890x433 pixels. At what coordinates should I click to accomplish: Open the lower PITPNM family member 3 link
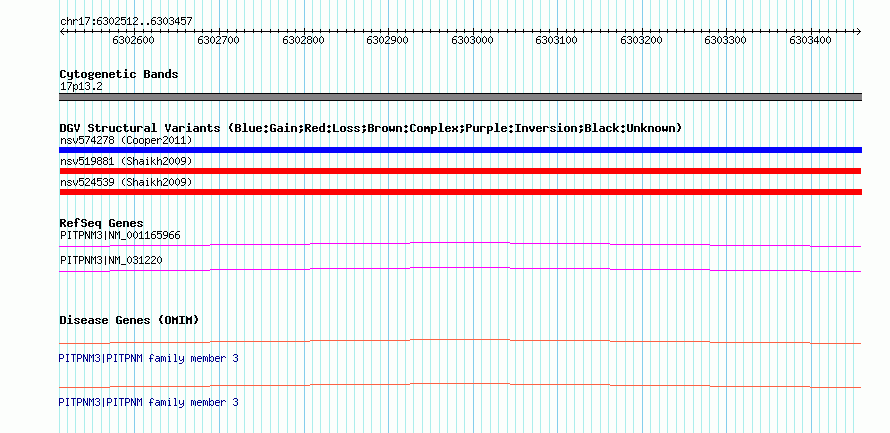(149, 402)
